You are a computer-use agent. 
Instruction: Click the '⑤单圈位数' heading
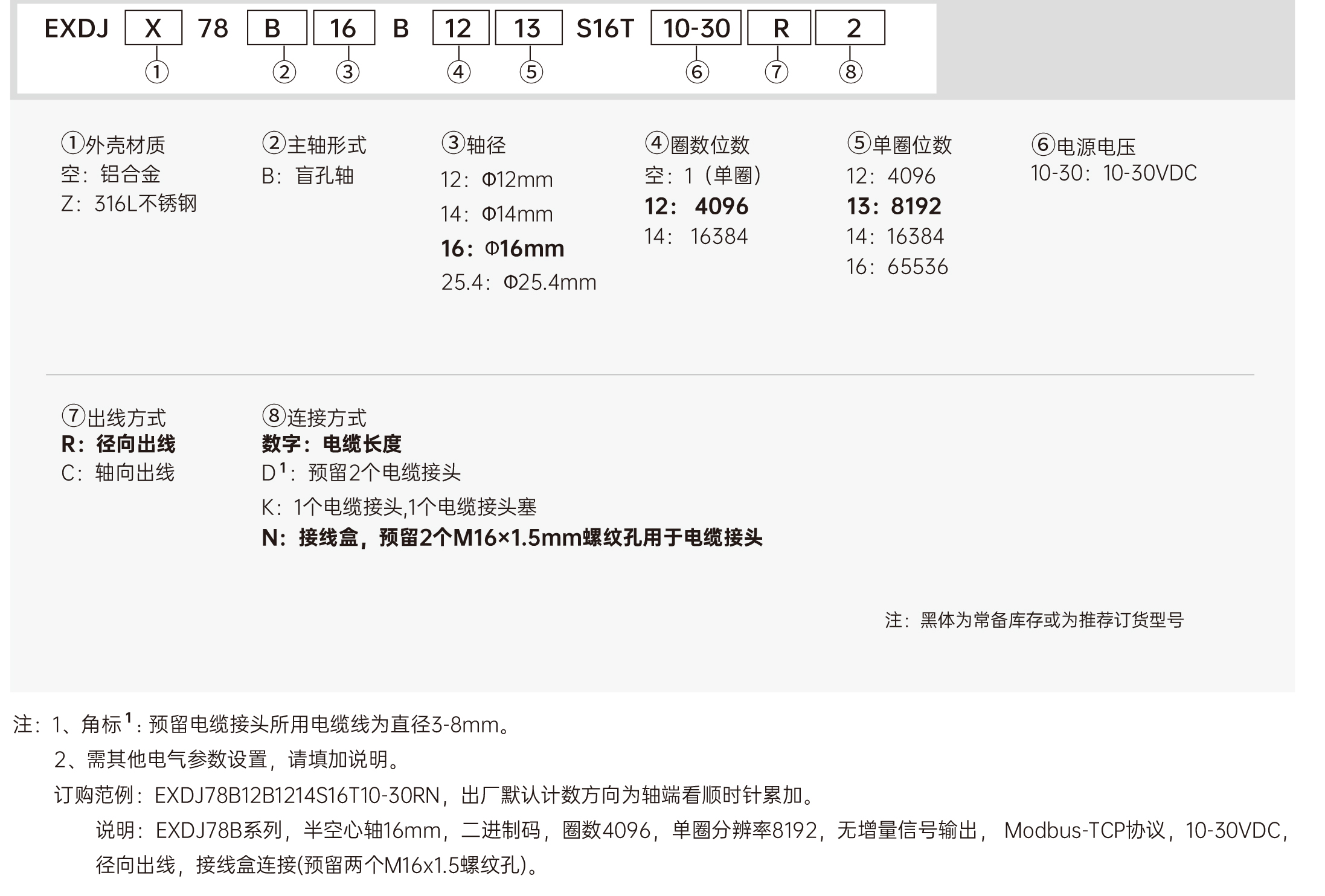click(x=899, y=144)
